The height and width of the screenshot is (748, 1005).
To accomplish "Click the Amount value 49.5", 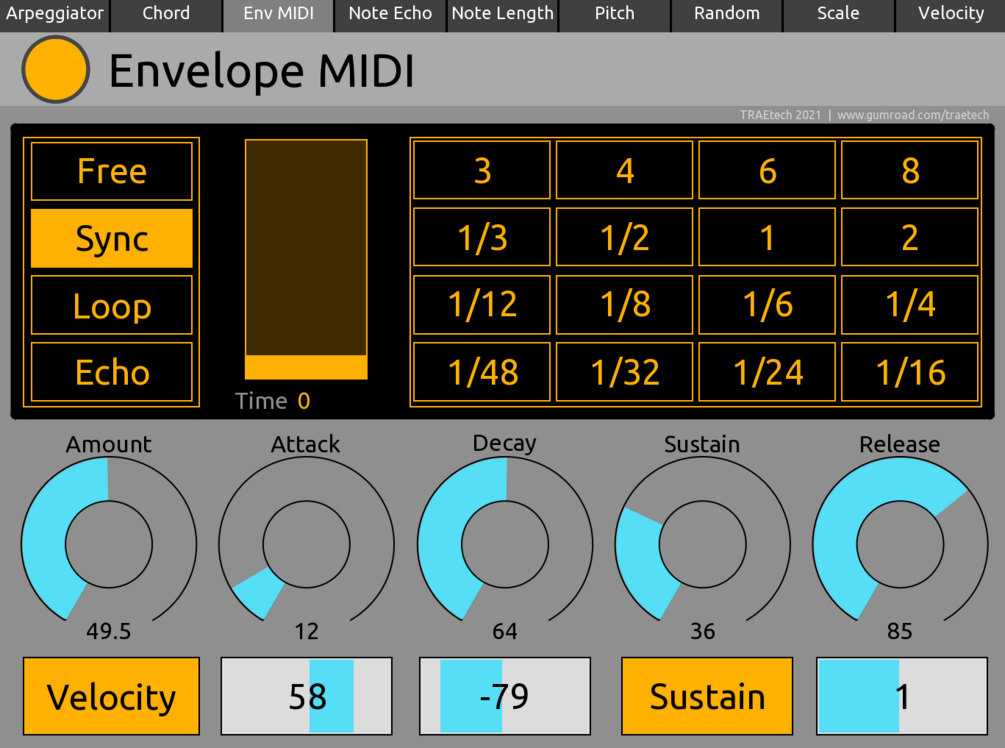I will coord(109,631).
